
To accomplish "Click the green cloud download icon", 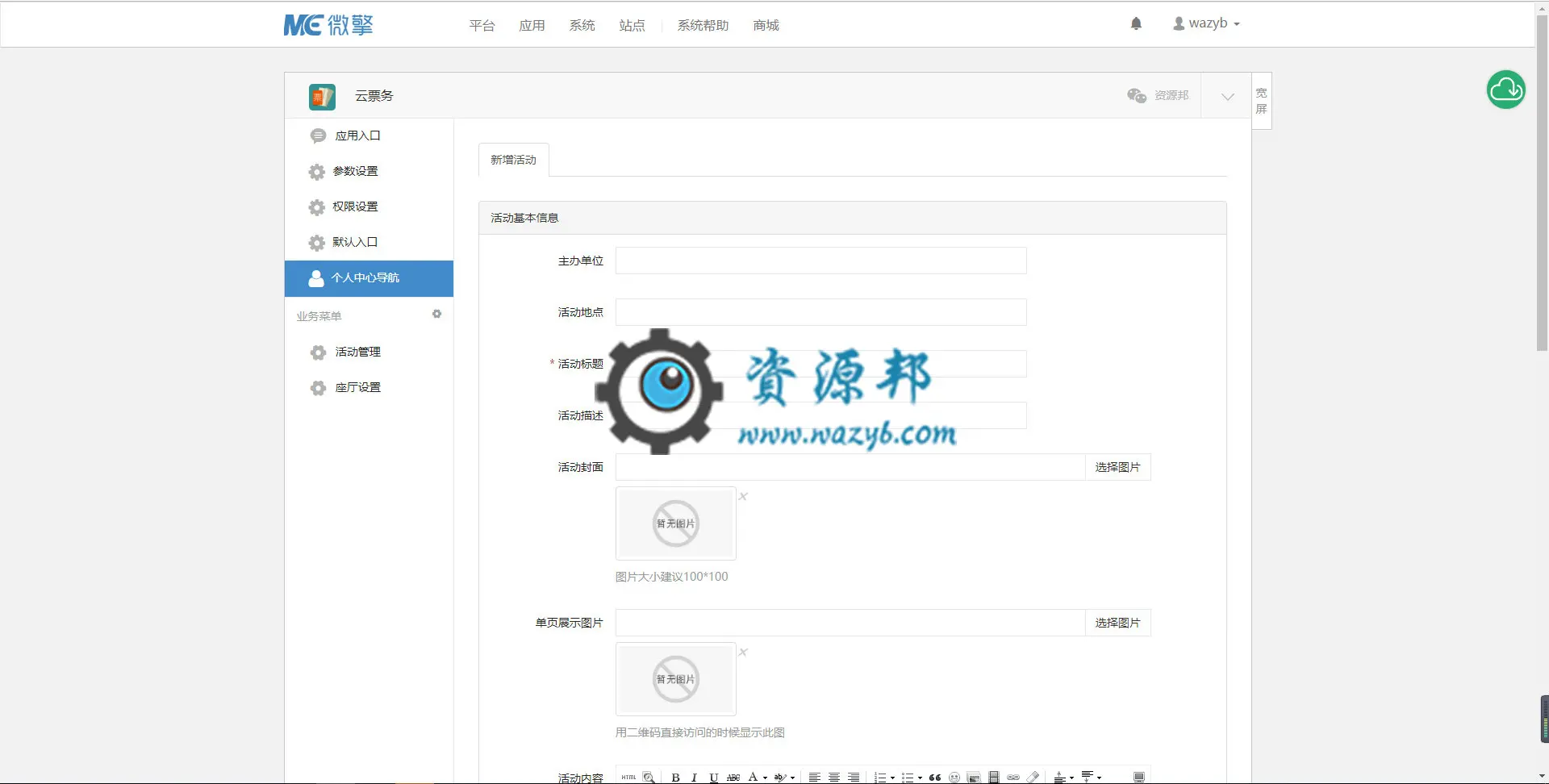I will coord(1505,90).
